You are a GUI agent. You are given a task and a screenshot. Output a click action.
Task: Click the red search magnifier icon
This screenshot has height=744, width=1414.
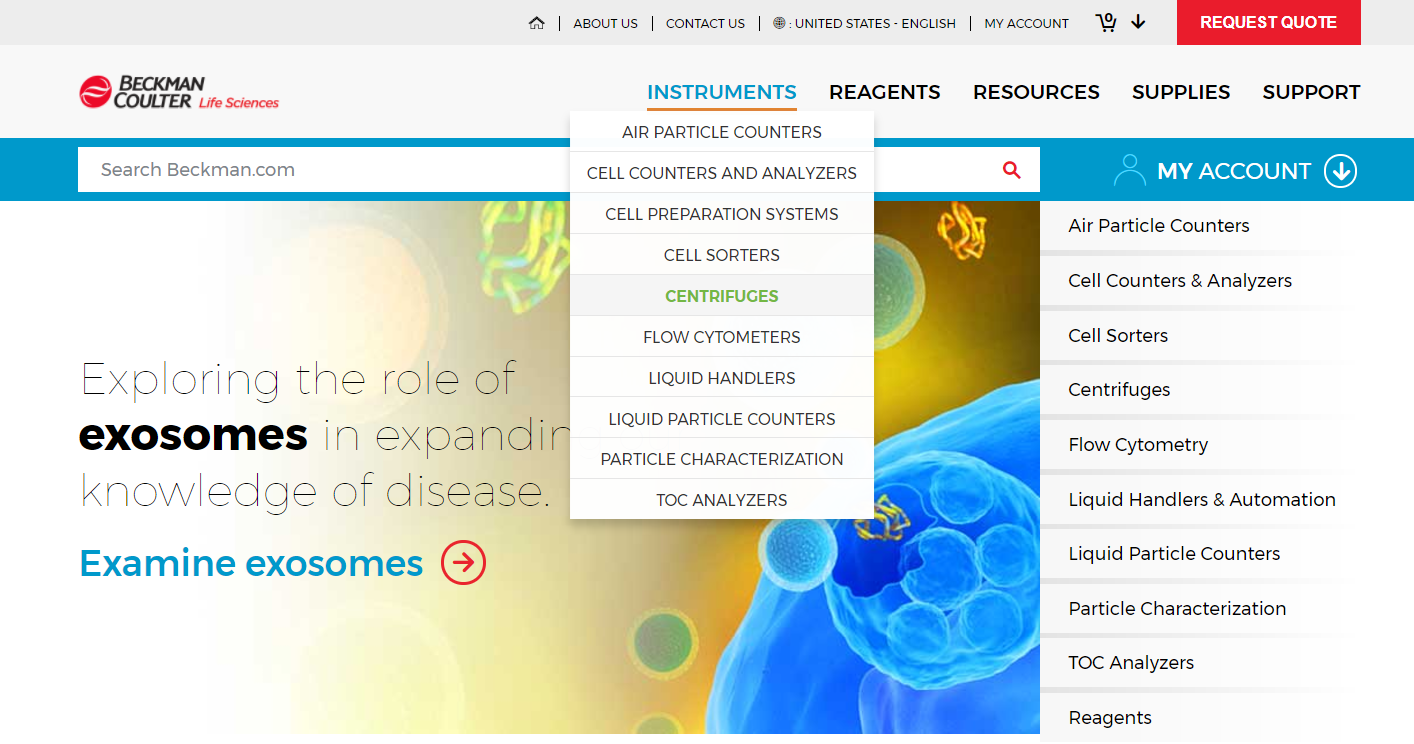coord(1012,170)
